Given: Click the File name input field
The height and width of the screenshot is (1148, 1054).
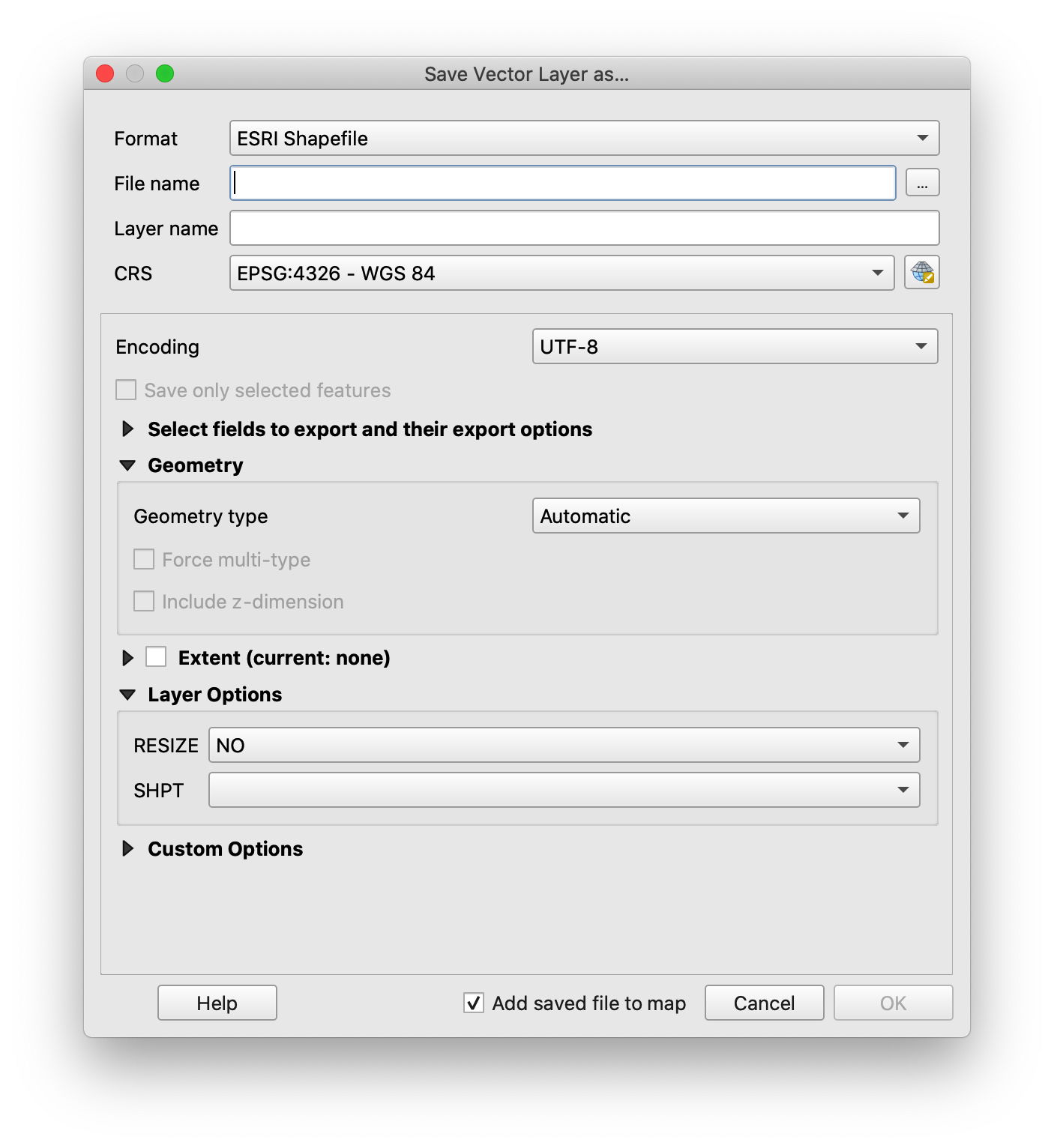Looking at the screenshot, I should click(562, 183).
